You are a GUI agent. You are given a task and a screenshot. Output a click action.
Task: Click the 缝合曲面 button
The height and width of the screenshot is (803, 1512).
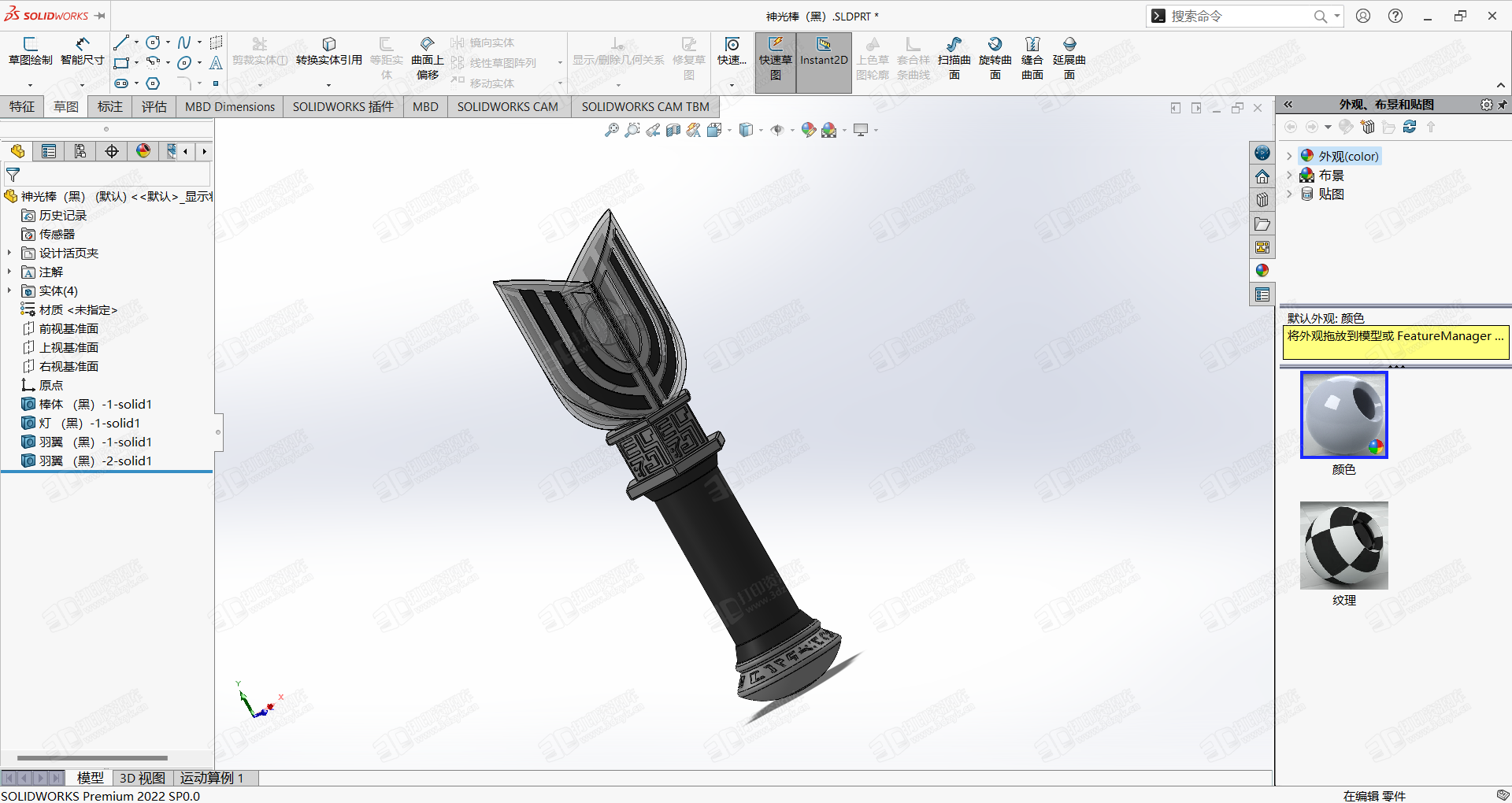pos(1032,59)
